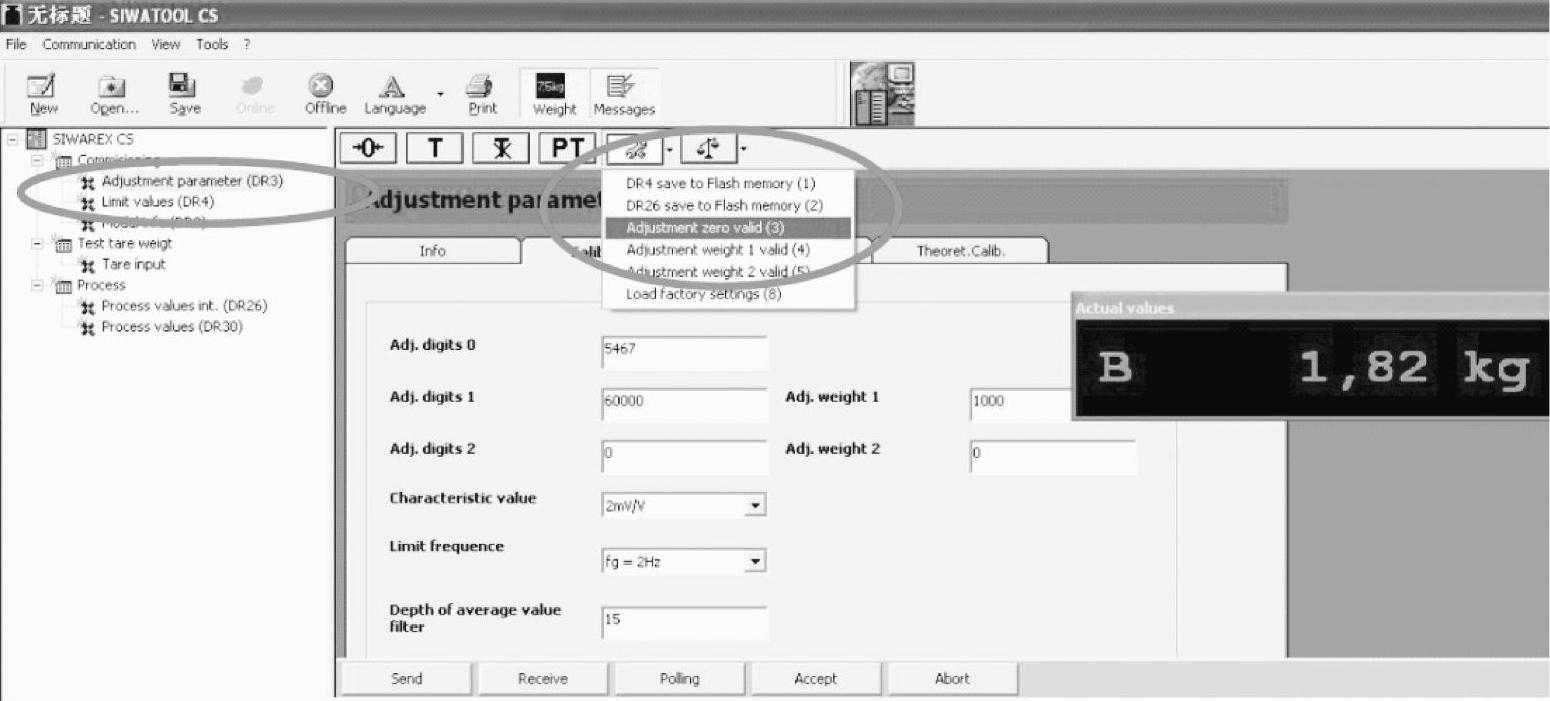Open the scale icon's dropdown arrow
1550x701 pixels.
tap(742, 149)
